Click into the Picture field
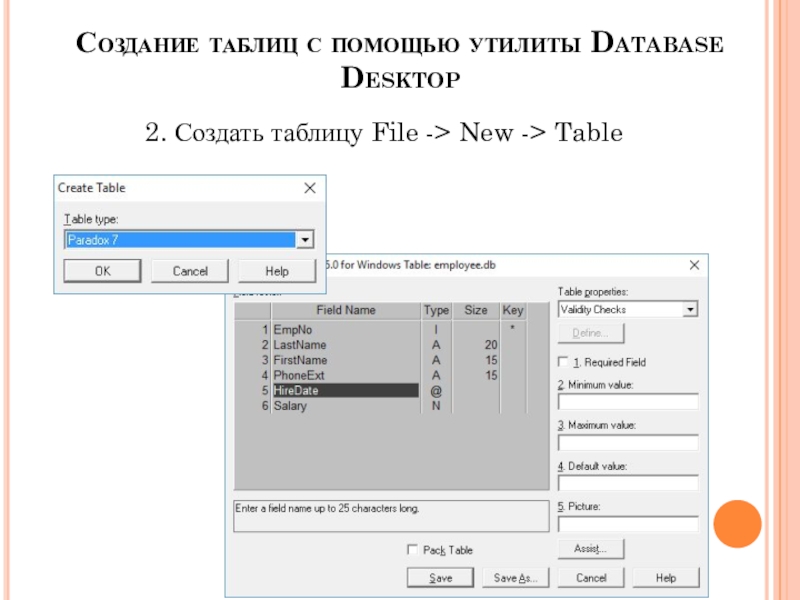Image resolution: width=800 pixels, height=600 pixels. tap(628, 524)
